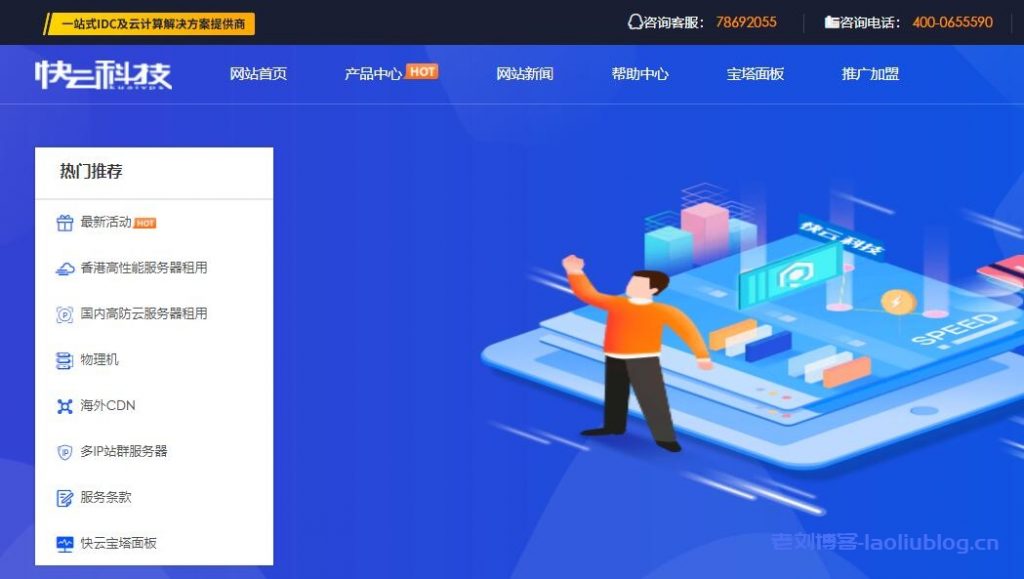Open the 宝塔面板 navigation item

pyautogui.click(x=755, y=74)
